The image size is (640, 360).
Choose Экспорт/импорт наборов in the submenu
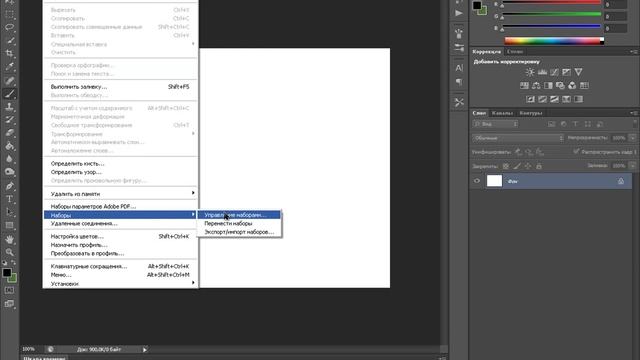239,232
